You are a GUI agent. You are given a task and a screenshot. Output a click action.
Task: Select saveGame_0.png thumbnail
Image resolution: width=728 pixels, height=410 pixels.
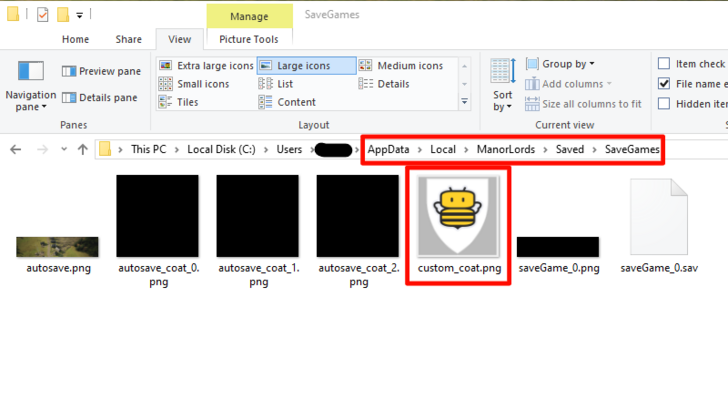pos(558,247)
